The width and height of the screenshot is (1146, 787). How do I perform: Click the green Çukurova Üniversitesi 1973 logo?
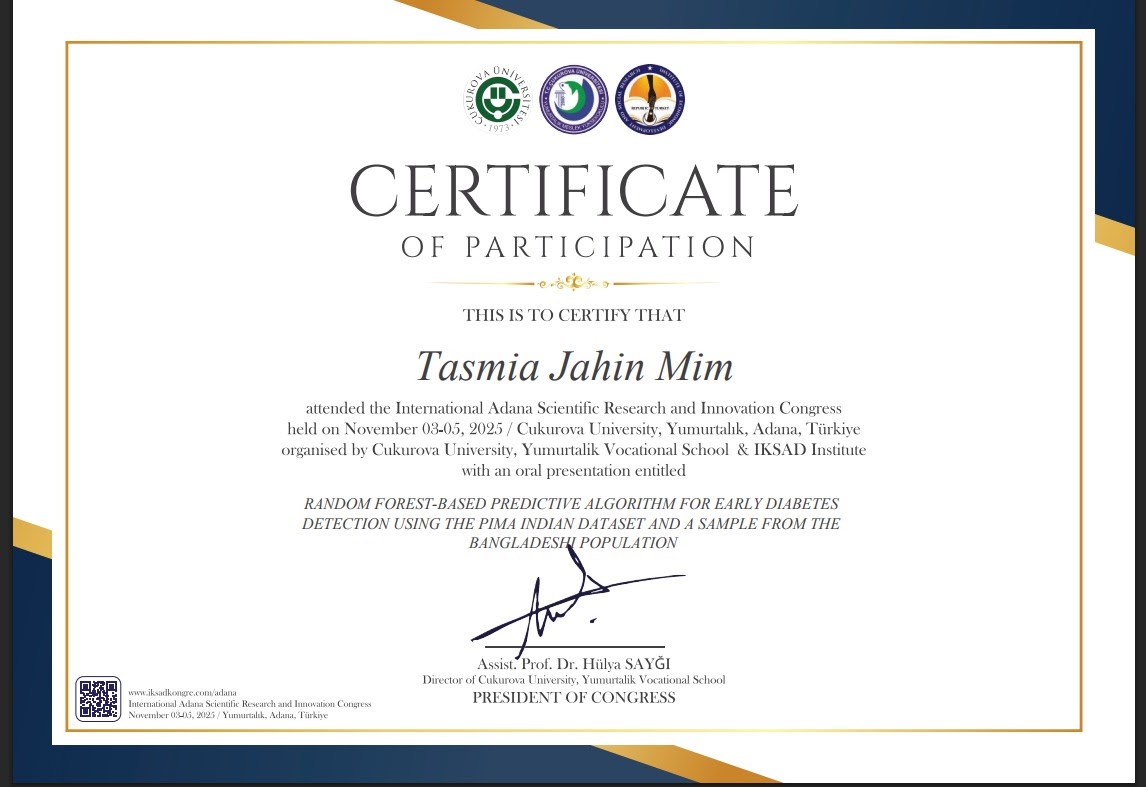click(498, 99)
